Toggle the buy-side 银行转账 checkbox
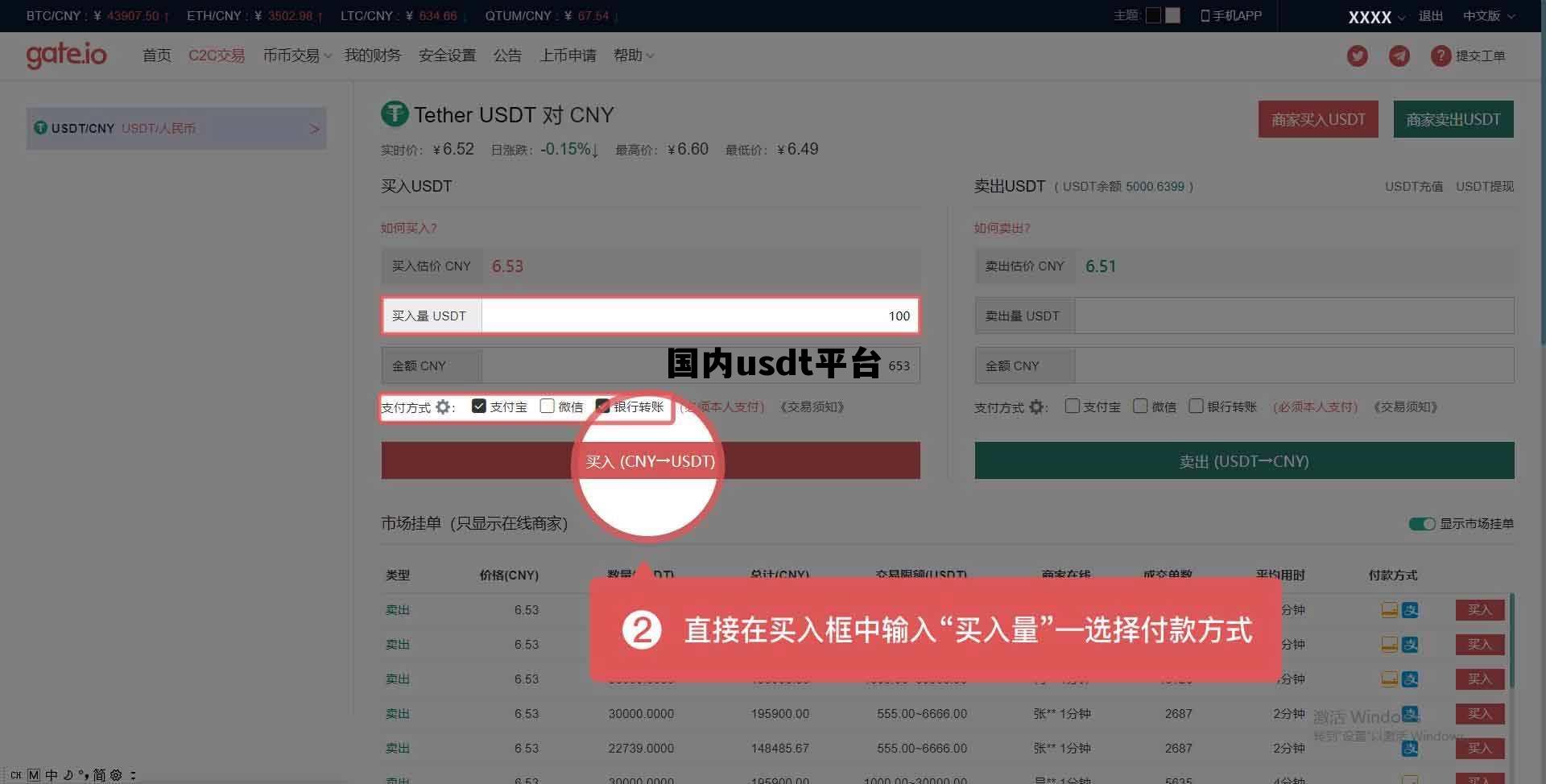The height and width of the screenshot is (784, 1546). click(x=602, y=406)
